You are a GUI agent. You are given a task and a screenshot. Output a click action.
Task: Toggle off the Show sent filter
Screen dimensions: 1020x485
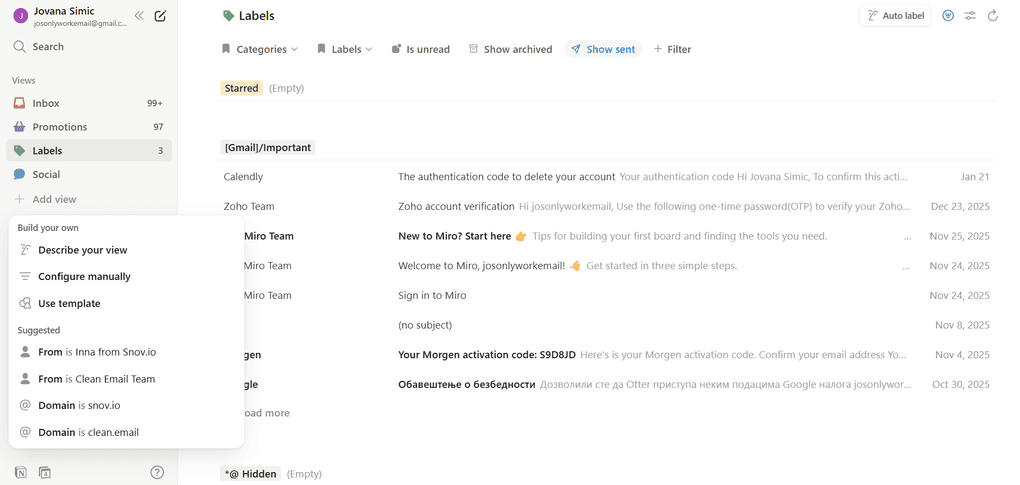[603, 49]
